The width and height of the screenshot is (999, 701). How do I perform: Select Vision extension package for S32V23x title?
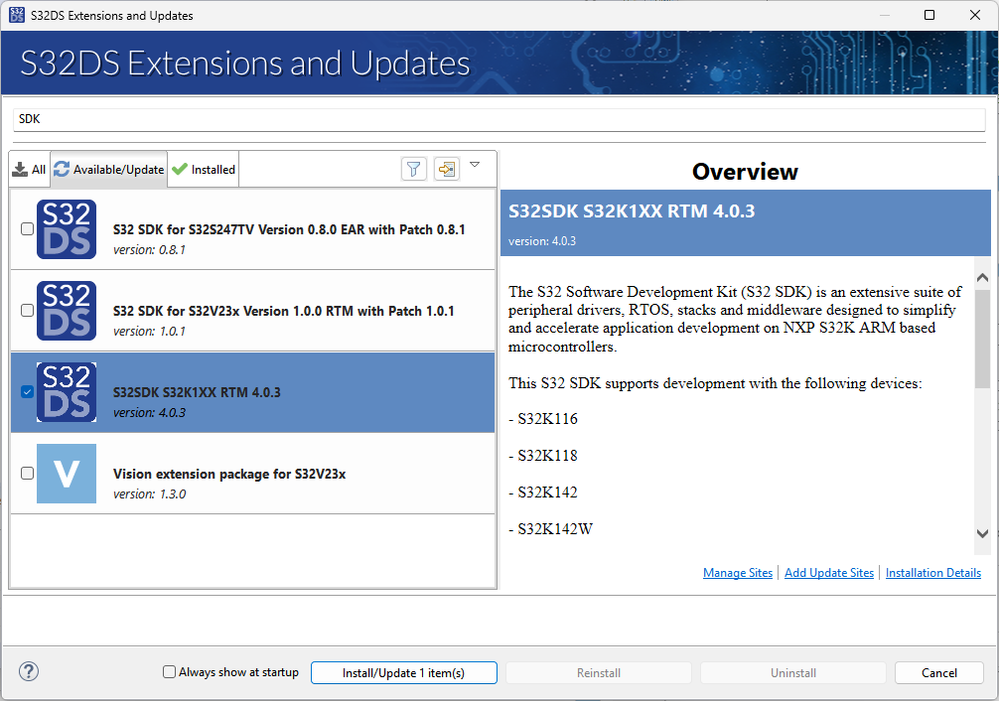click(229, 474)
